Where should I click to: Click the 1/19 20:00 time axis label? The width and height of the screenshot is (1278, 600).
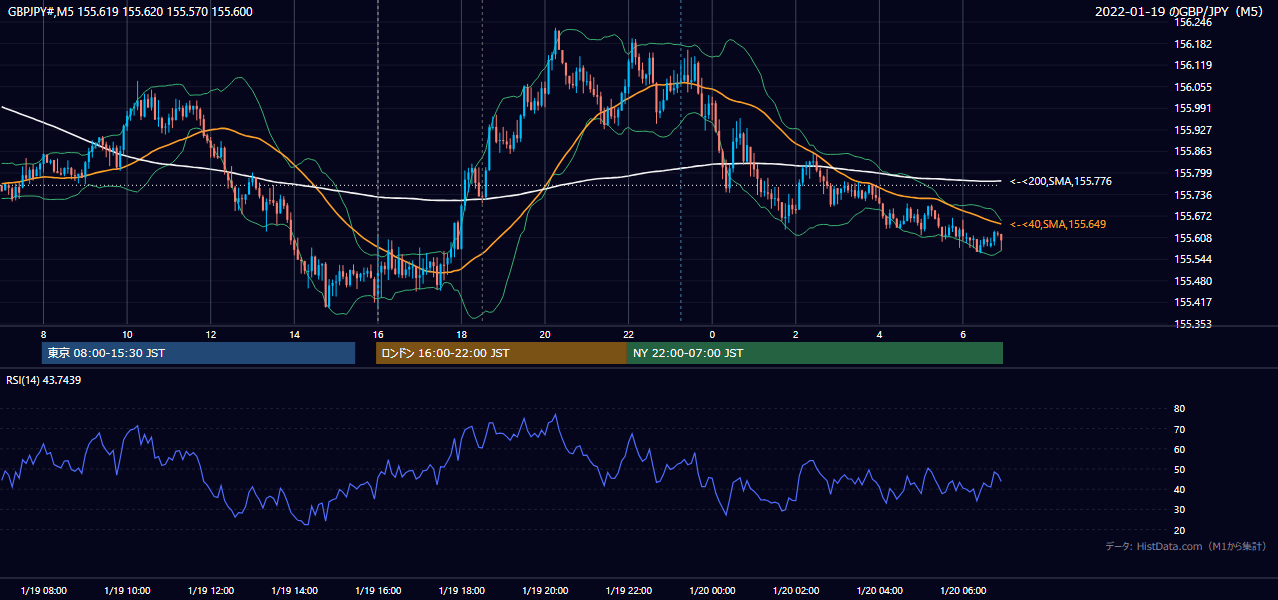click(544, 591)
